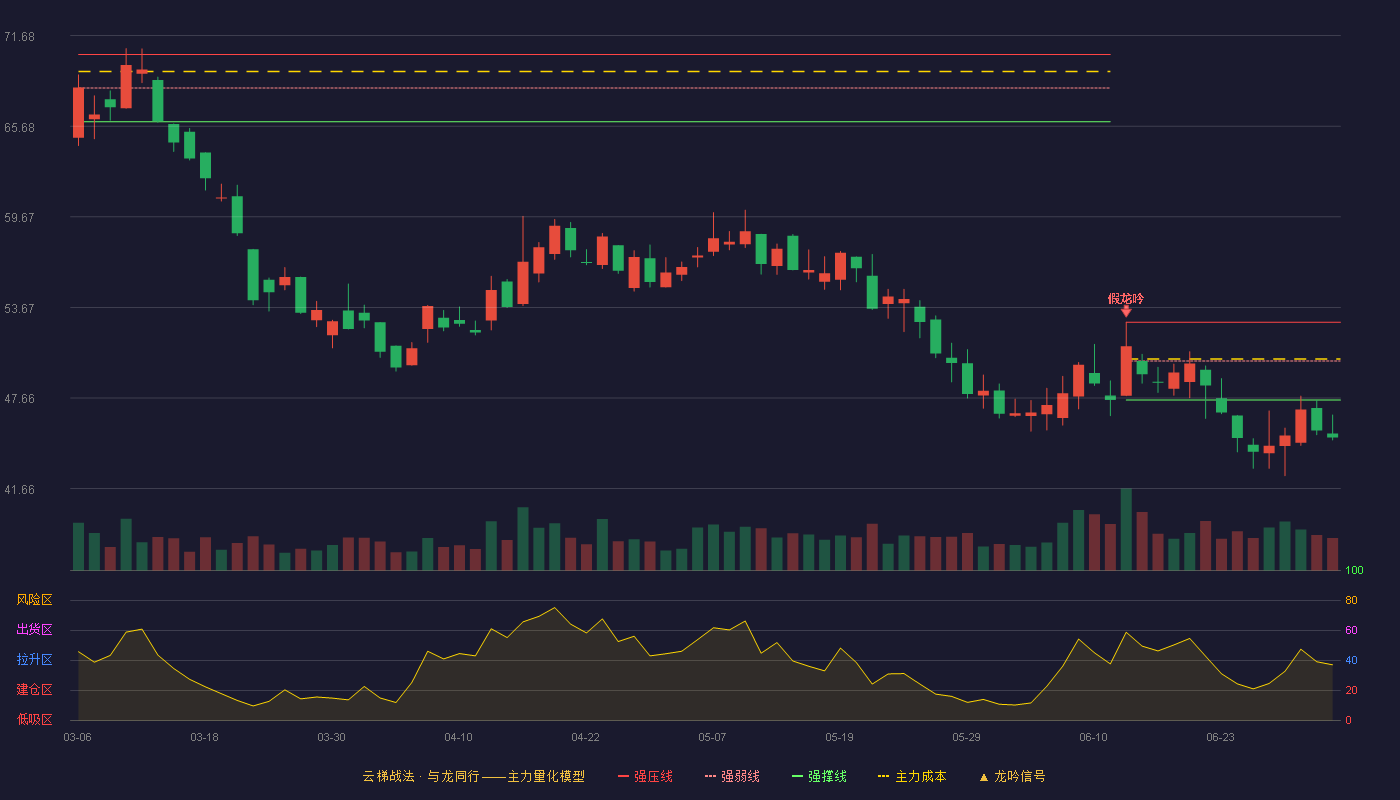Viewport: 1400px width, 800px height.
Task: Click the 05-07 date label
Action: point(712,737)
